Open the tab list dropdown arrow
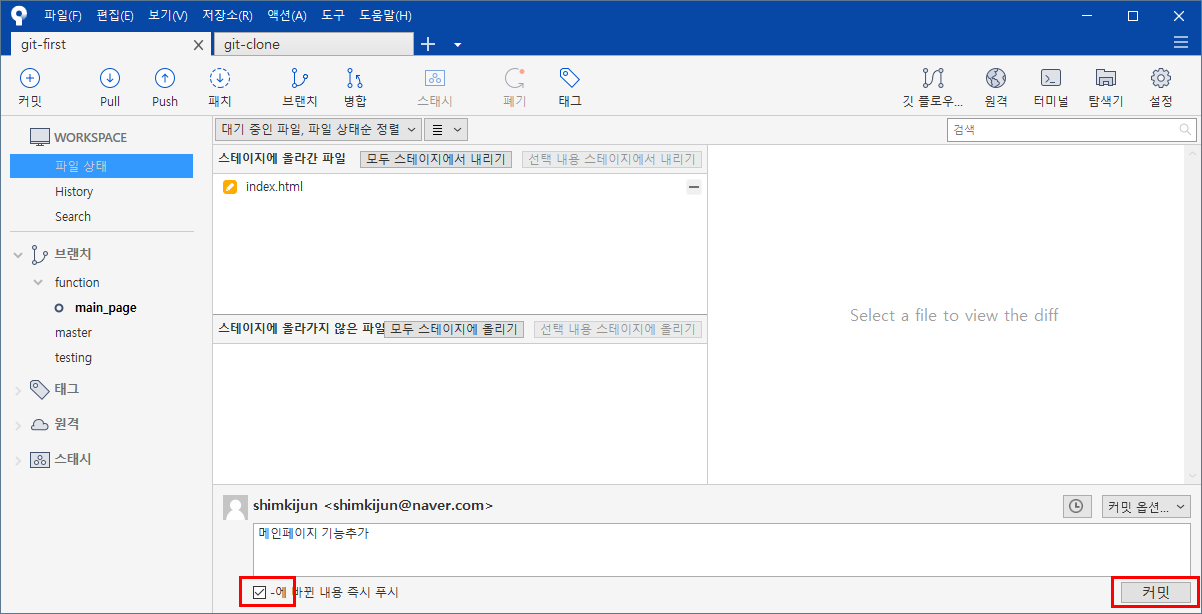Viewport: 1202px width, 614px height. (x=457, y=45)
